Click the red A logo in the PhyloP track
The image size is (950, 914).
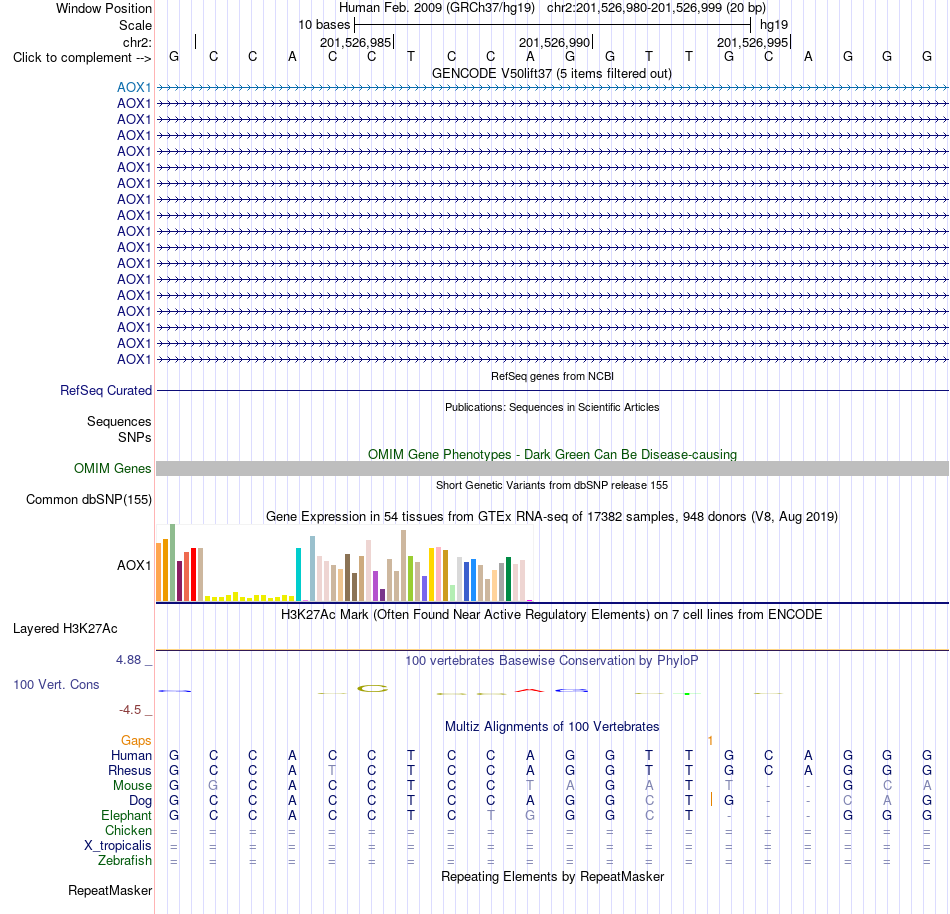click(x=530, y=690)
